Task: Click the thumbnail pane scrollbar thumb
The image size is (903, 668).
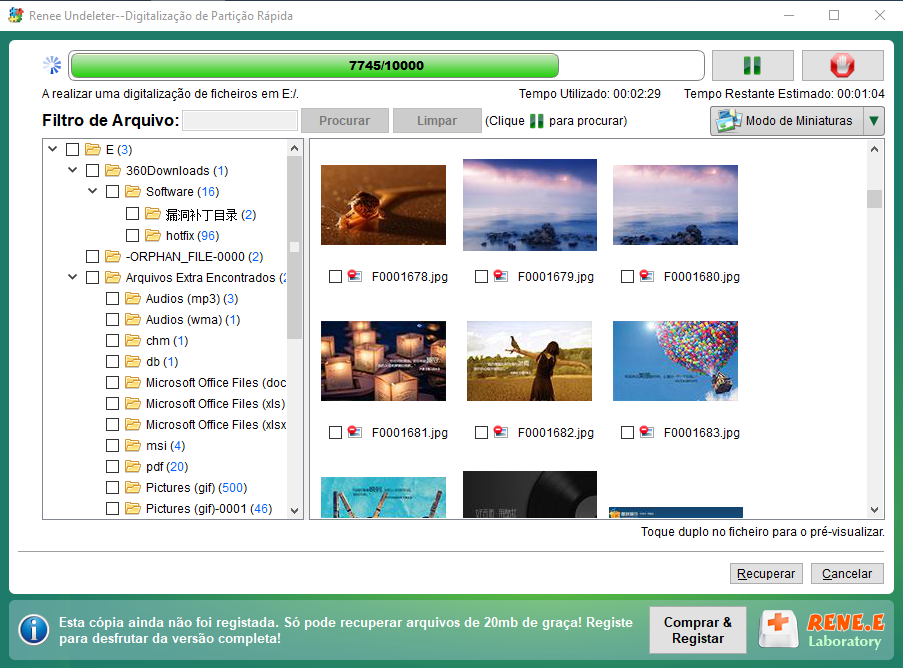Action: [x=874, y=199]
